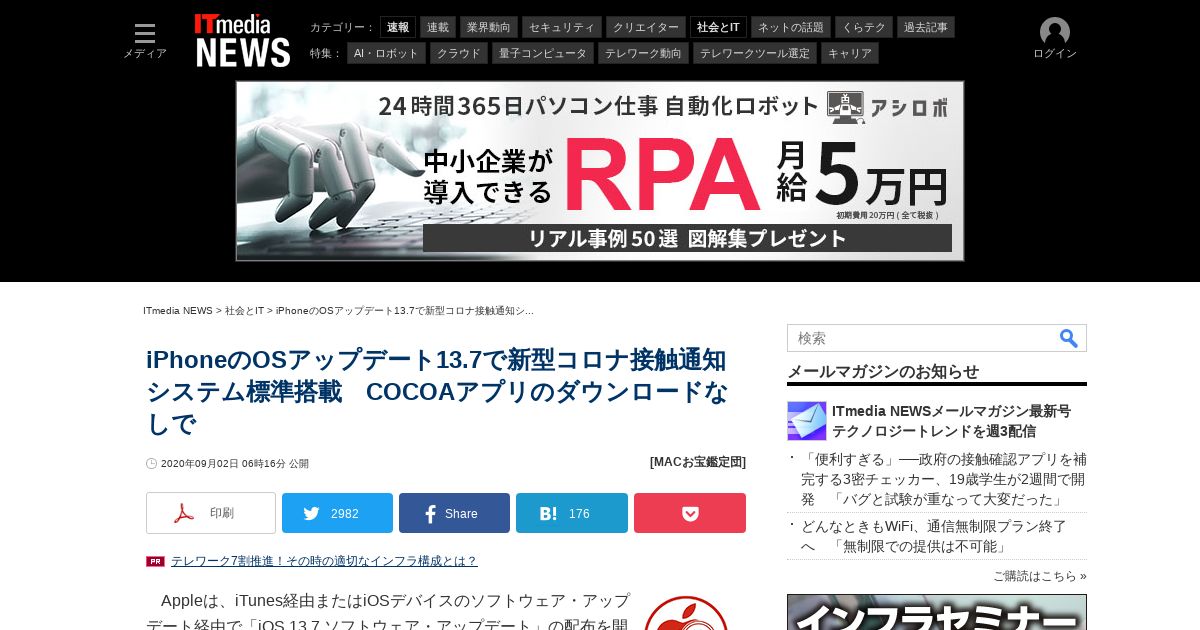Open the 過去記事 archive tab
Viewport: 1200px width, 630px height.
926,27
